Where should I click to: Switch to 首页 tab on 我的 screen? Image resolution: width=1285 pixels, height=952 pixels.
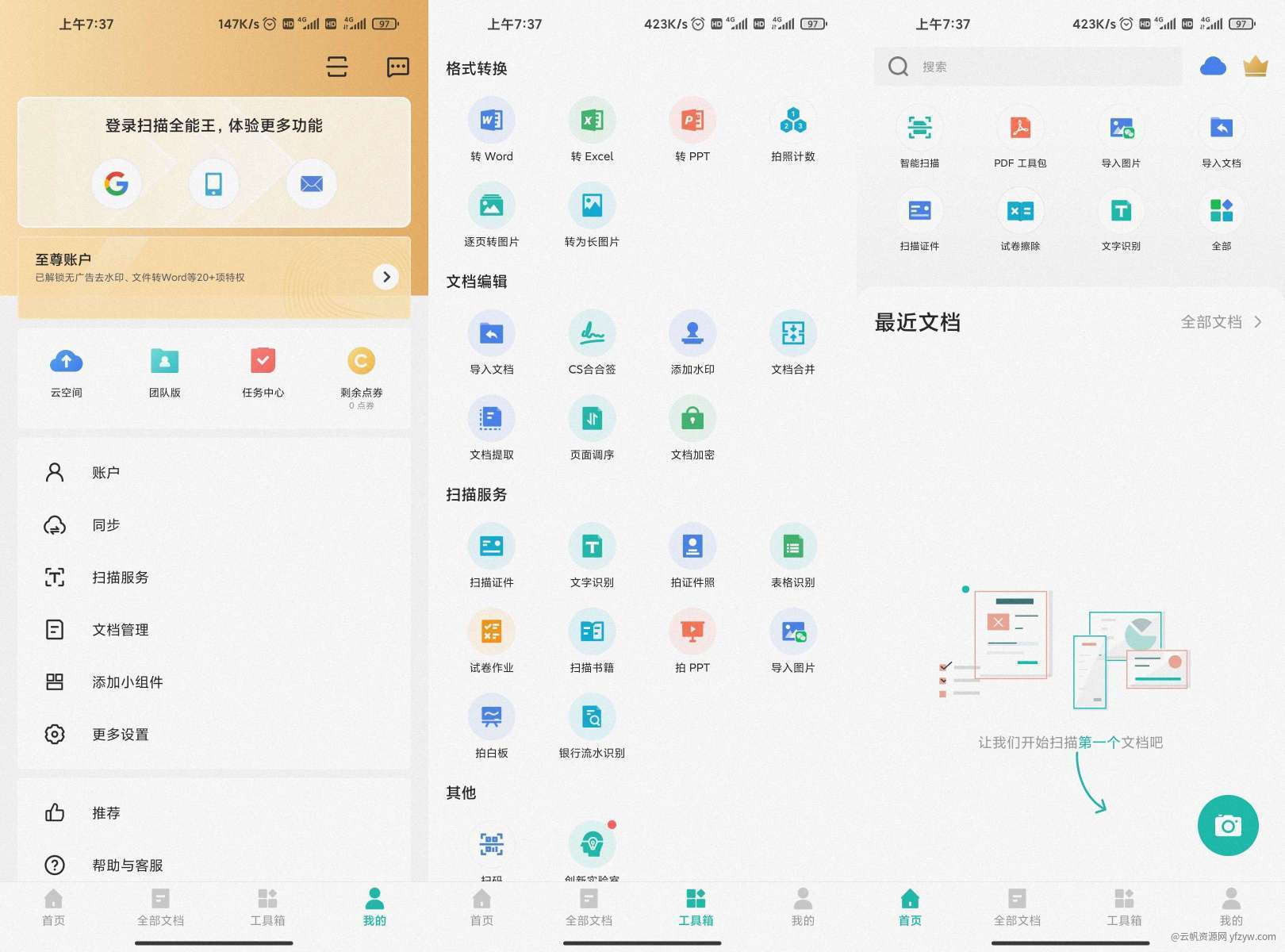53,908
